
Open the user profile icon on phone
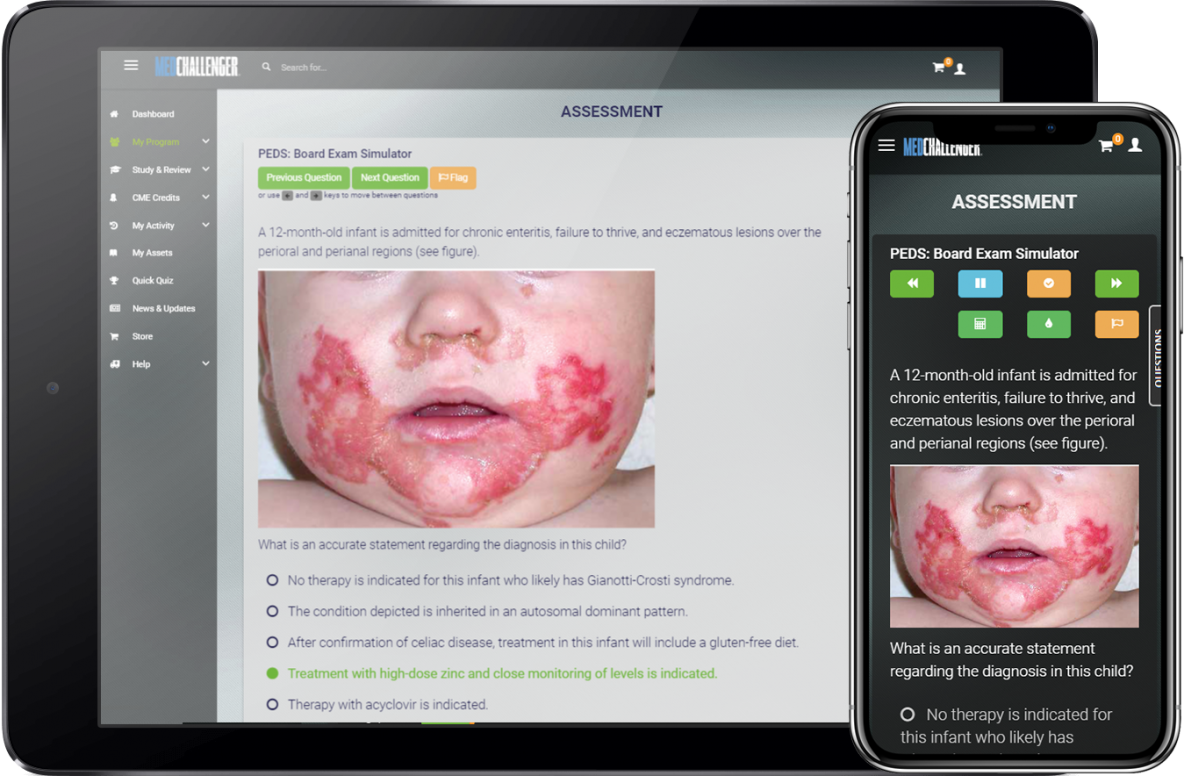tap(1135, 145)
